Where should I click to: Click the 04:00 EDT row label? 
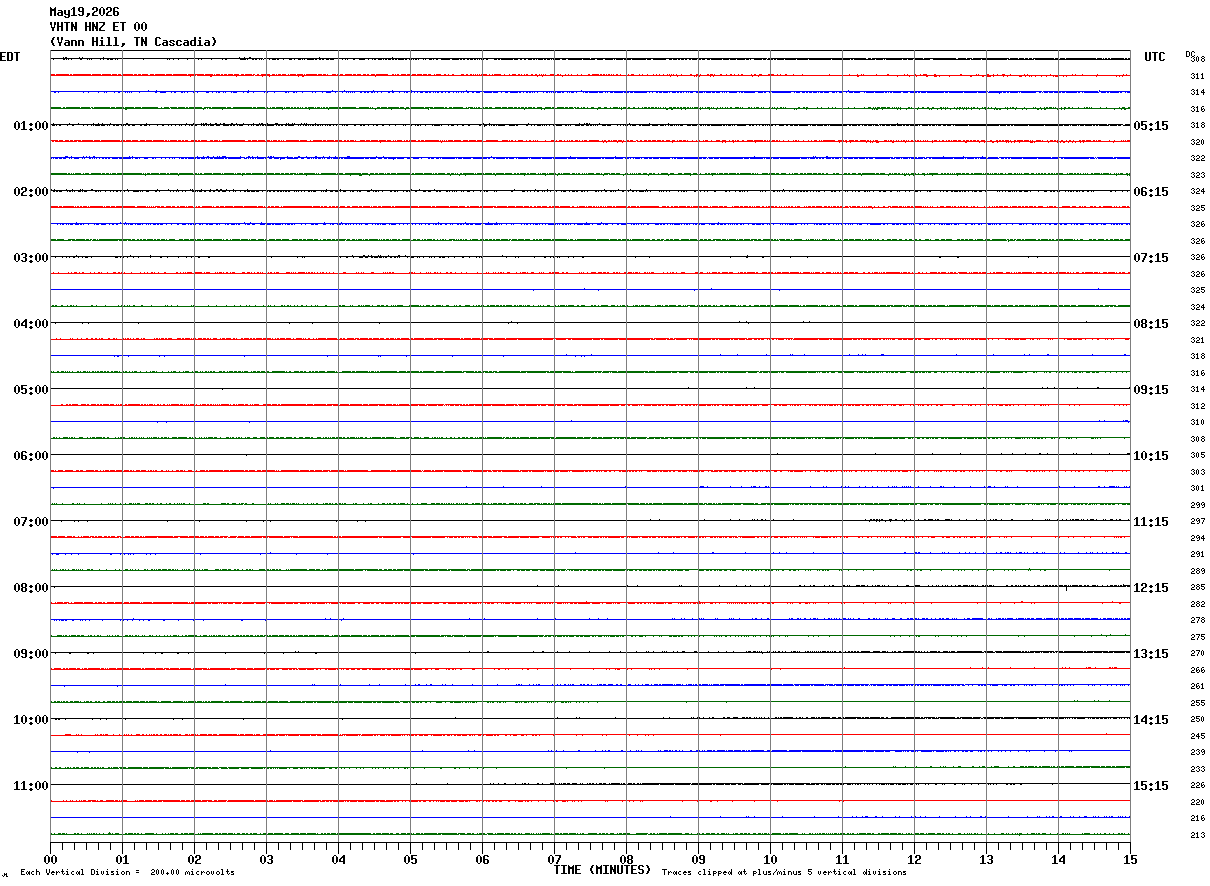click(31, 324)
